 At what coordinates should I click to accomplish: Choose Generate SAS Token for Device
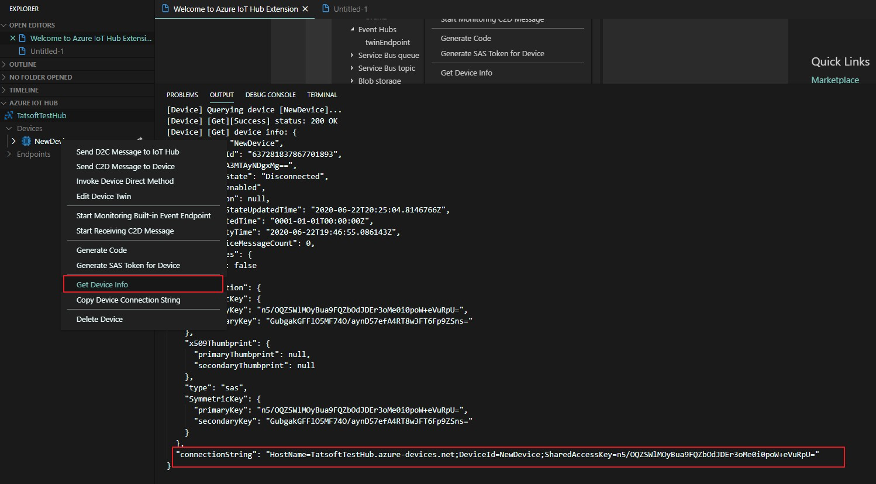[128, 265]
